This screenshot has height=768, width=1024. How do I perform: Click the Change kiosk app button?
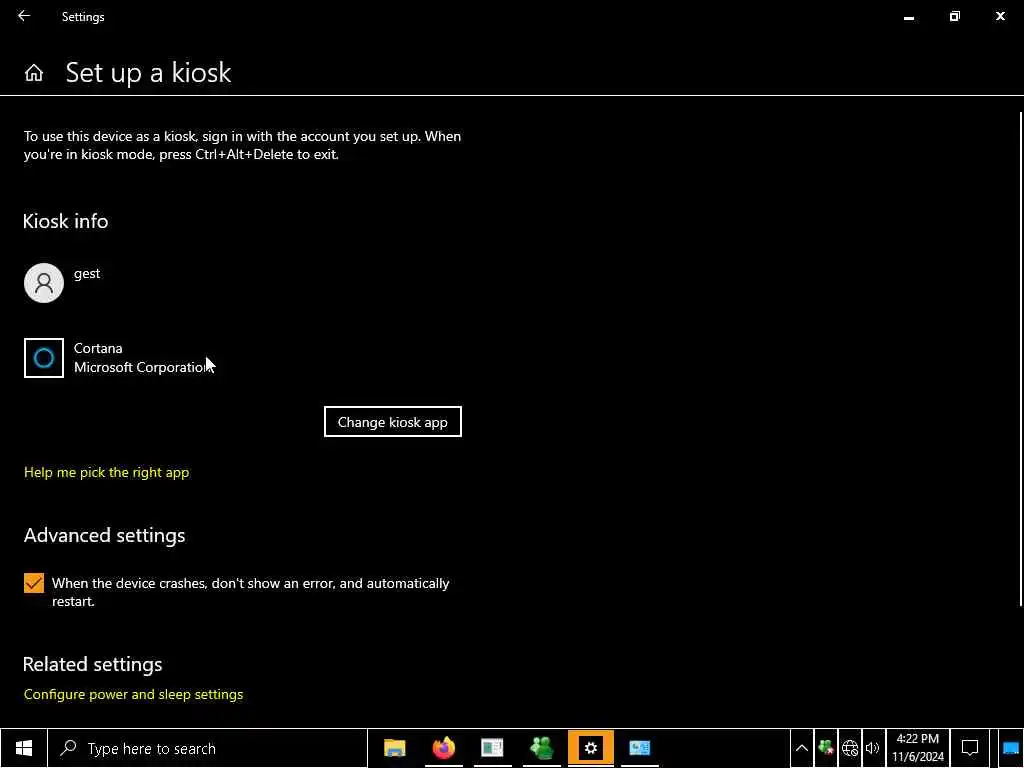tap(392, 422)
